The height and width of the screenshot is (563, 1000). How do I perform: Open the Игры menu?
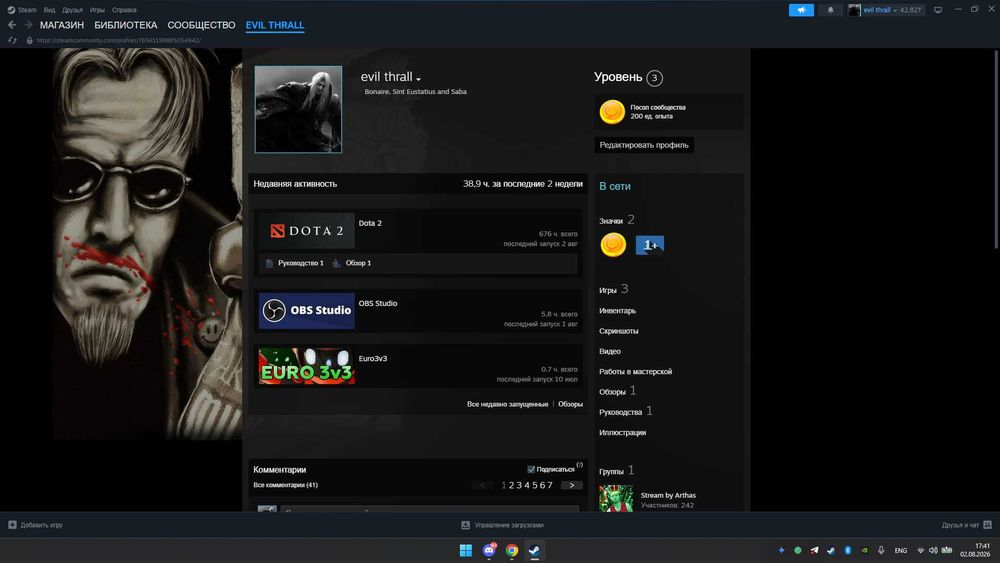pos(97,10)
